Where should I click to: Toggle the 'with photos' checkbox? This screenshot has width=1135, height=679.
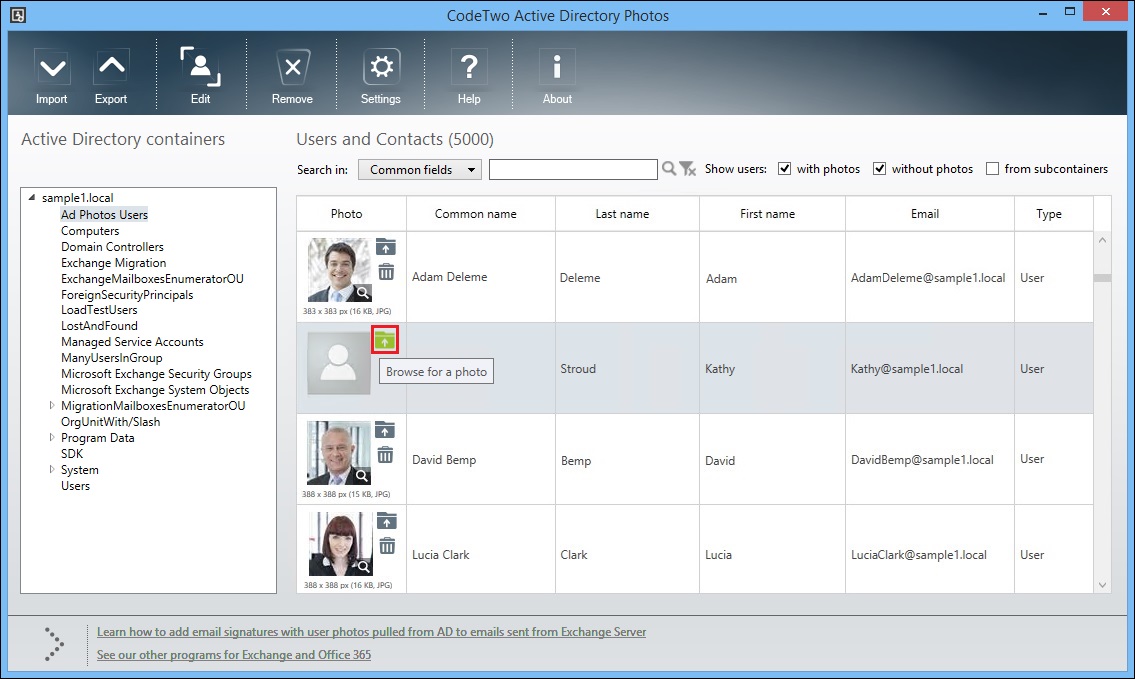pos(784,169)
